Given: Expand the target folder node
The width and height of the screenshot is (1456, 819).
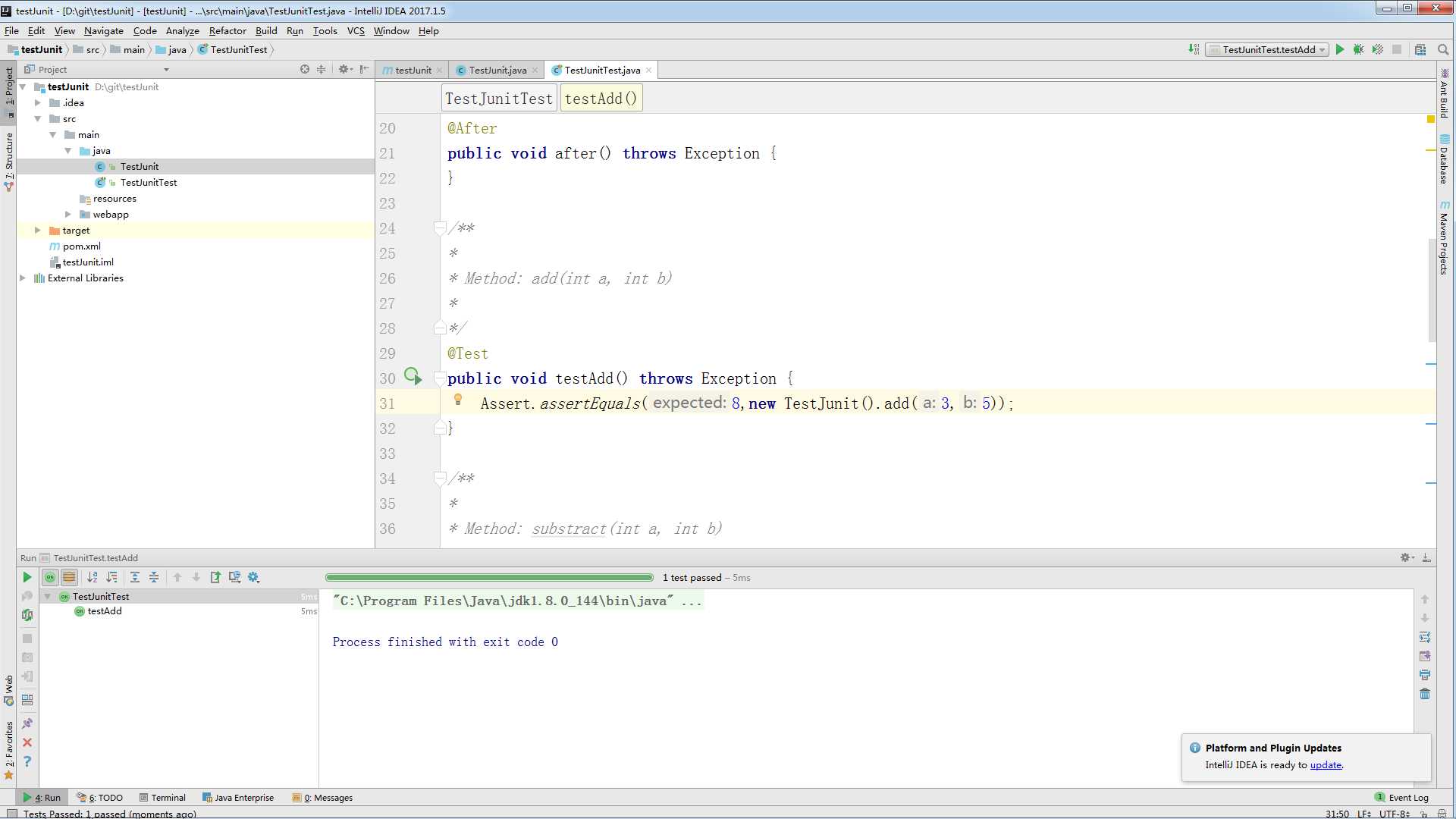Looking at the screenshot, I should [x=38, y=231].
